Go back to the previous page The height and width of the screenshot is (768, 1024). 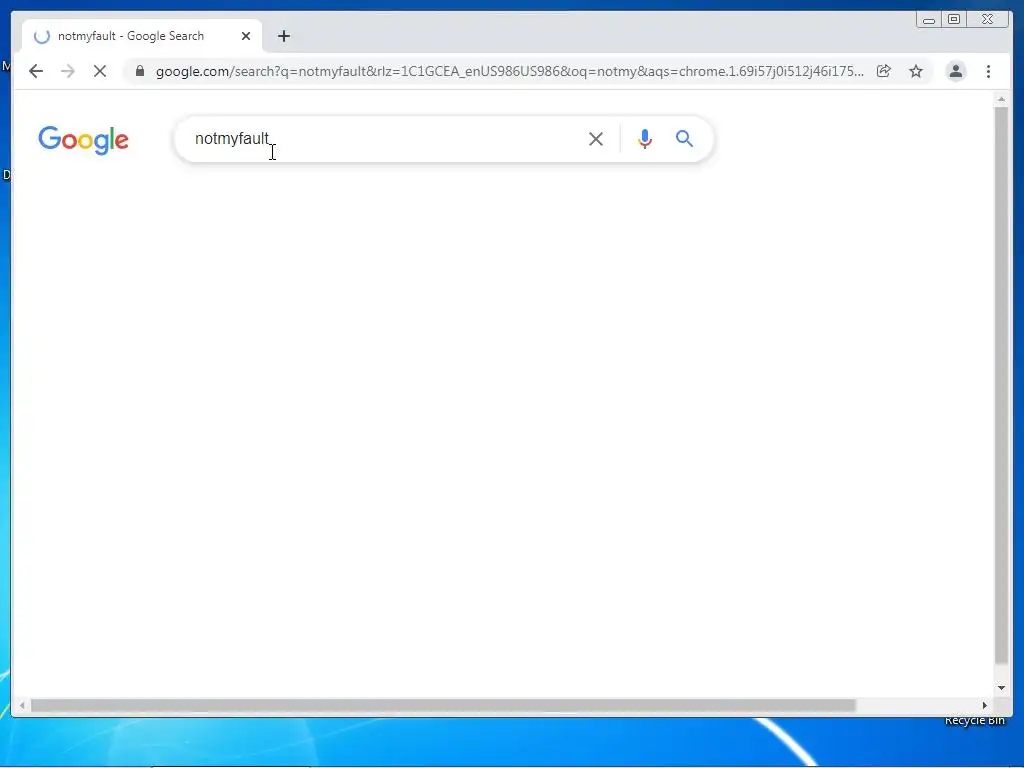tap(36, 71)
